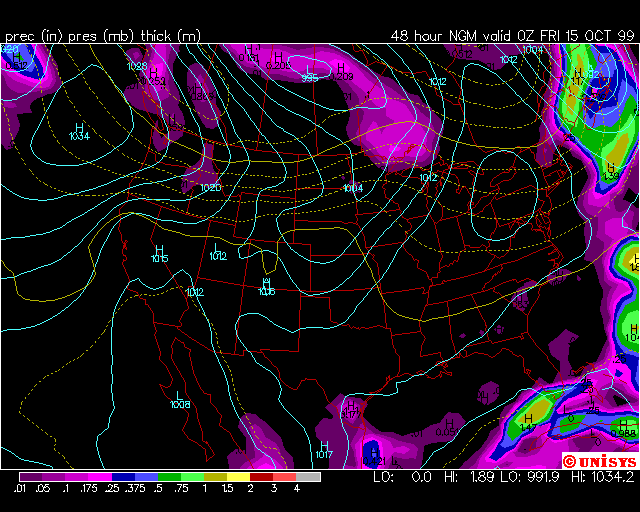
Task: Select the yellow precipitation legend swatch
Action: (239, 477)
